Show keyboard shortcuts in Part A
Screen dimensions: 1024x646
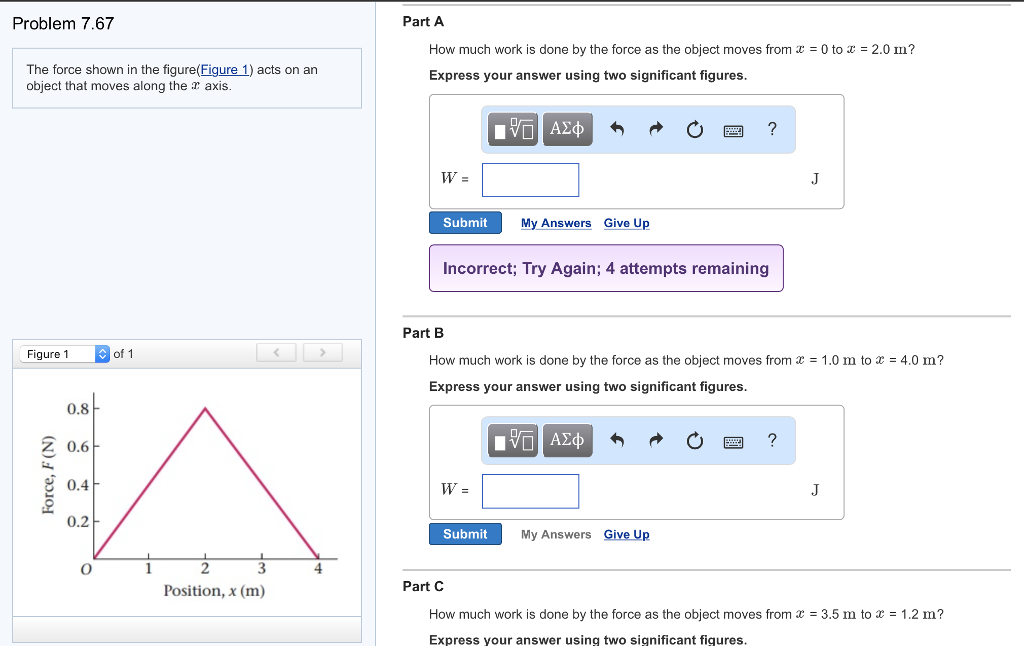733,131
